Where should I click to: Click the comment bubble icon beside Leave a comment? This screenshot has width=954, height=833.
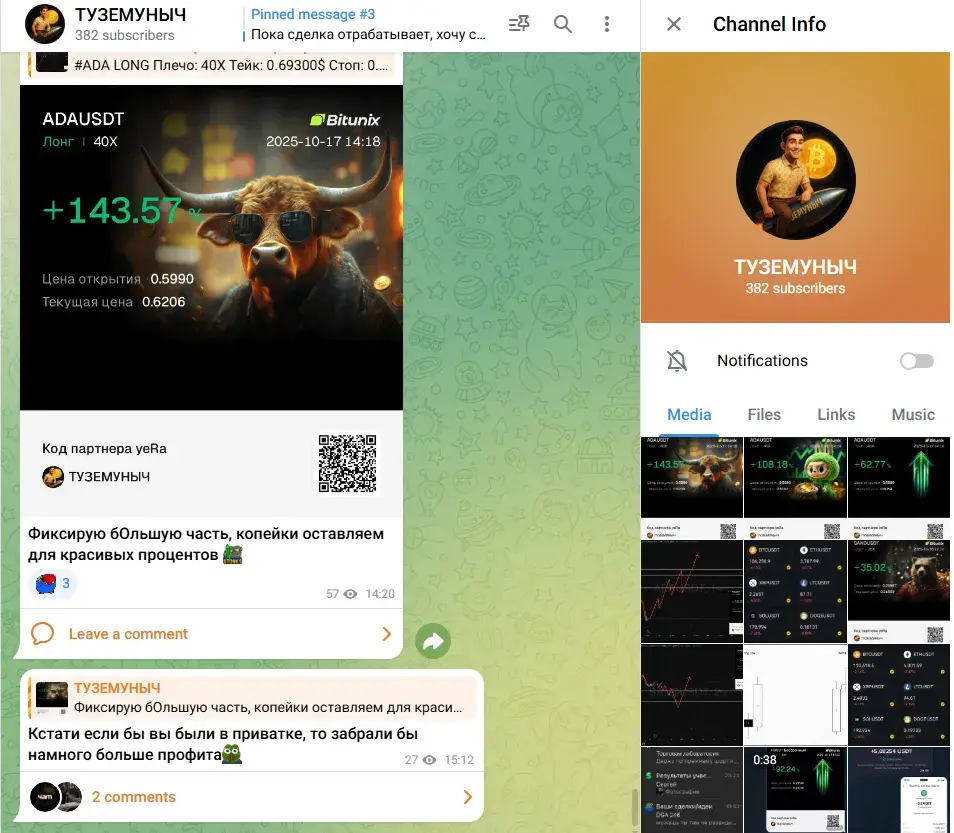click(43, 634)
